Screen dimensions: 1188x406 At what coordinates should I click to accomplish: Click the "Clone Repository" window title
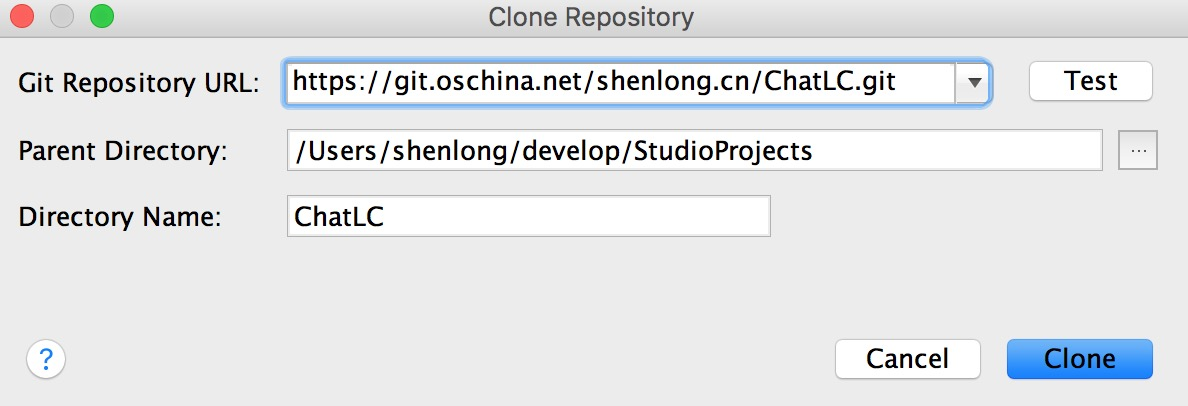tap(590, 17)
